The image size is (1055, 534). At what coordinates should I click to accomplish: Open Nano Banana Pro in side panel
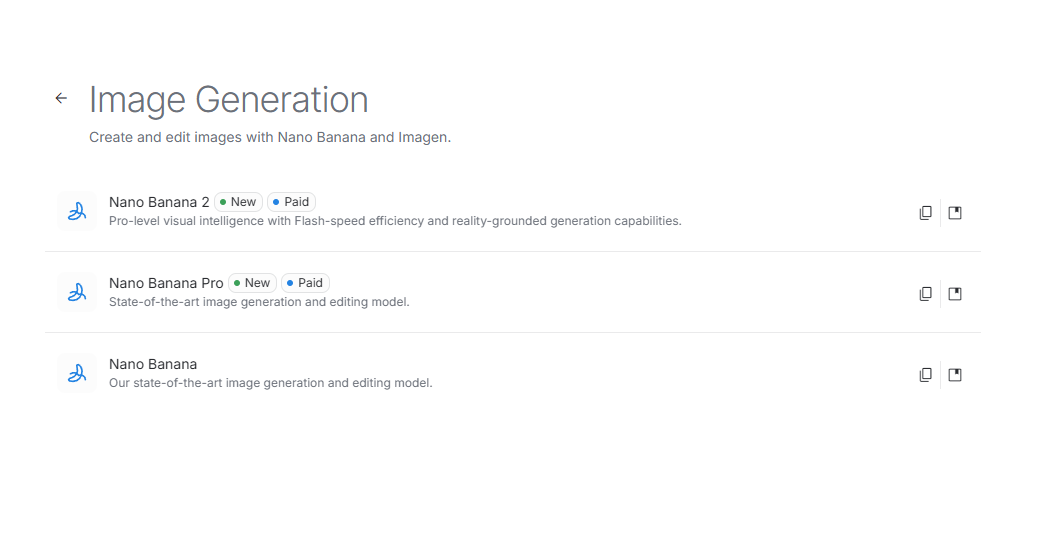click(955, 293)
